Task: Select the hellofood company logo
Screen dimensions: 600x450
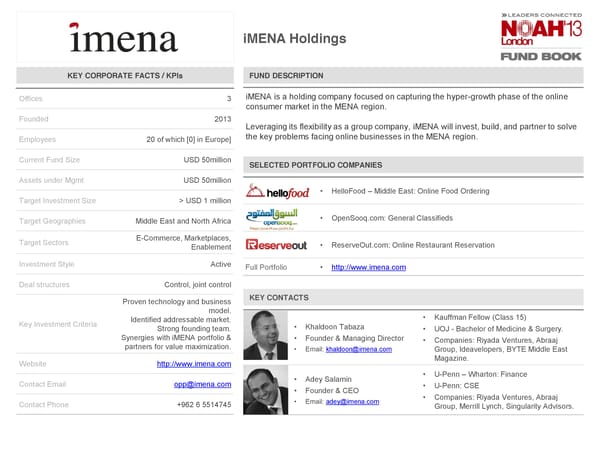Action: (x=277, y=192)
